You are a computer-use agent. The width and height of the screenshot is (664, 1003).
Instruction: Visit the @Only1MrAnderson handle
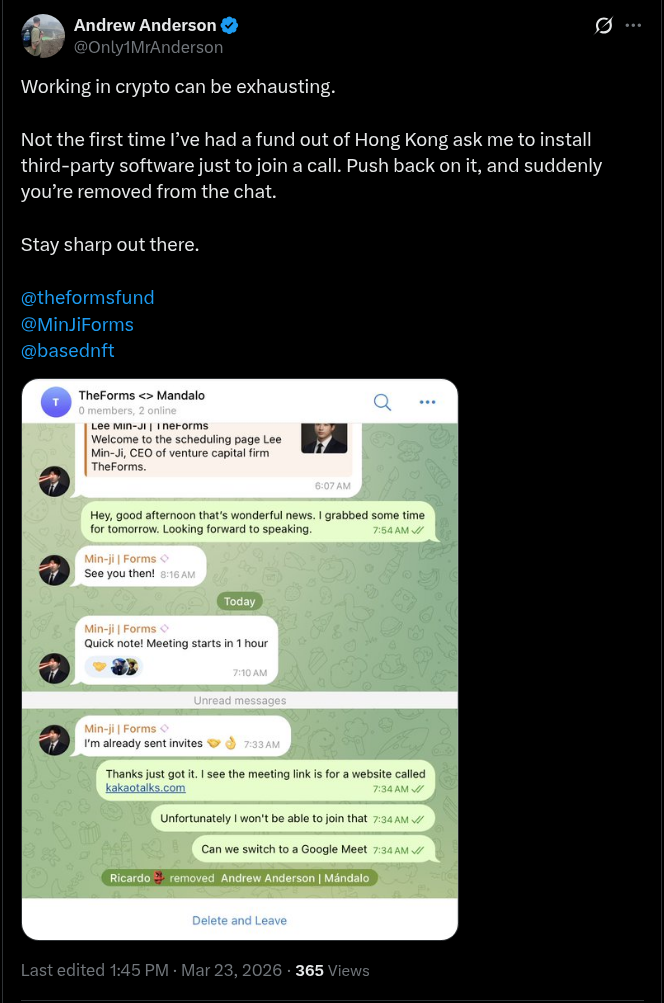pyautogui.click(x=148, y=47)
